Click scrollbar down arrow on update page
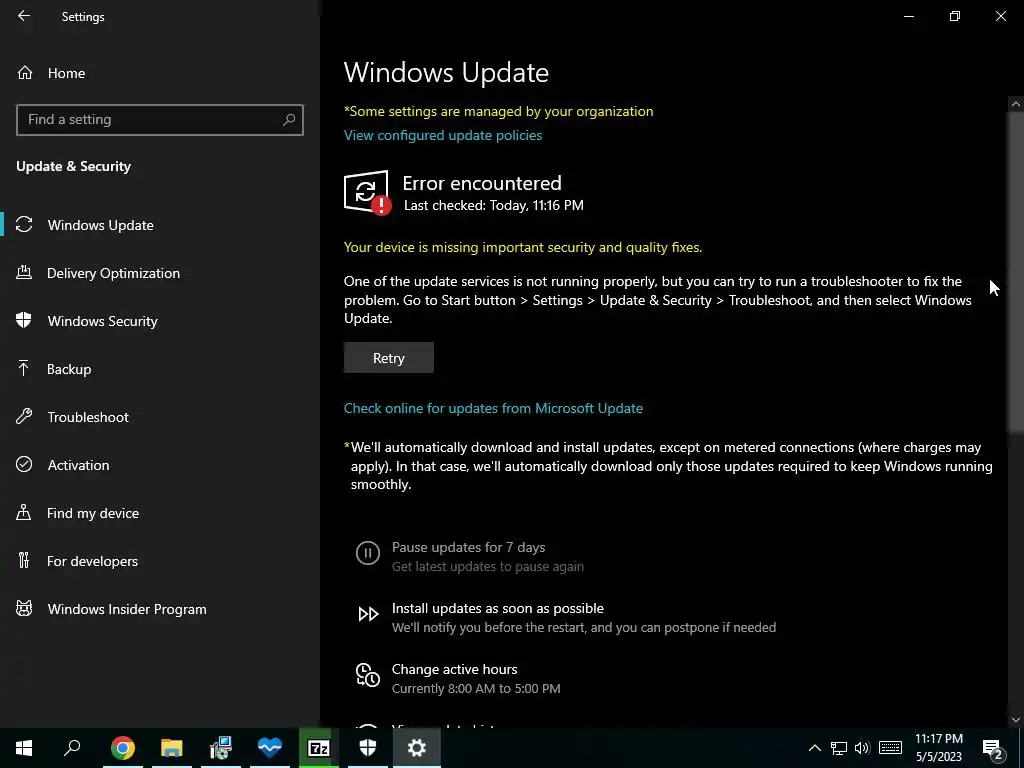Screen dimensions: 1024x768 pos(1016,720)
